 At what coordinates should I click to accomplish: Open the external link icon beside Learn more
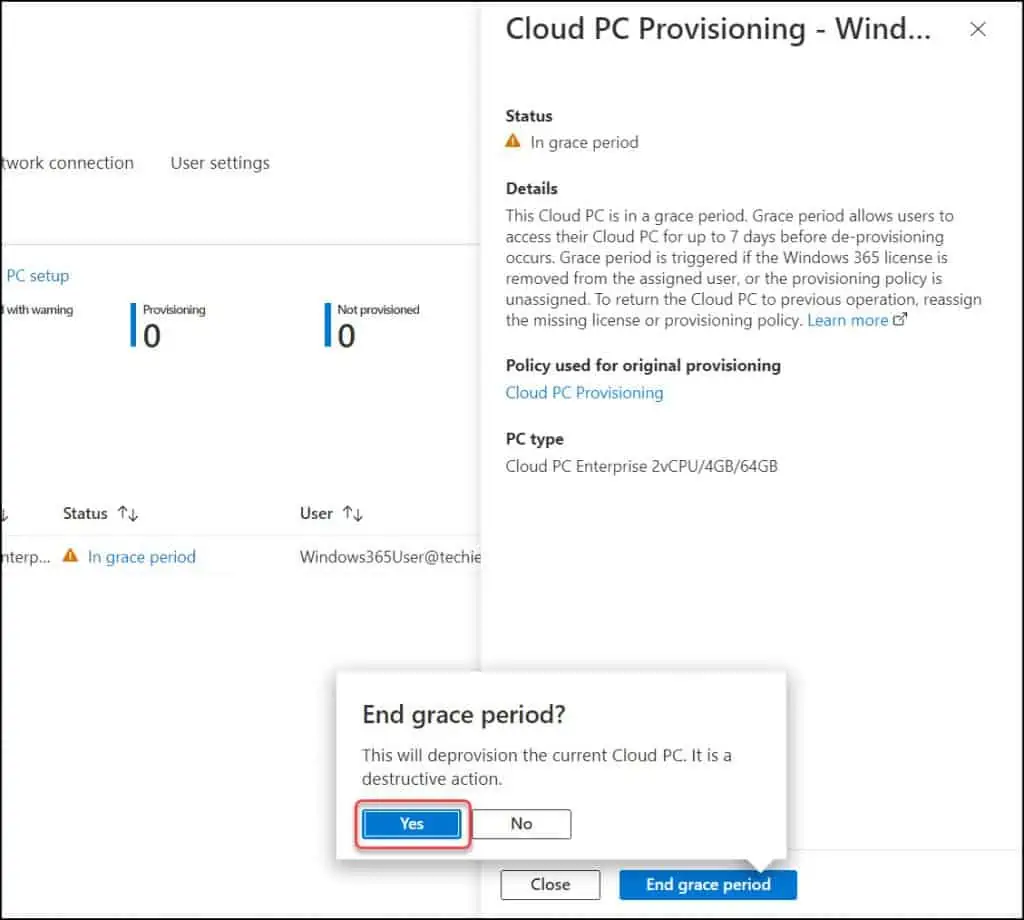click(899, 319)
